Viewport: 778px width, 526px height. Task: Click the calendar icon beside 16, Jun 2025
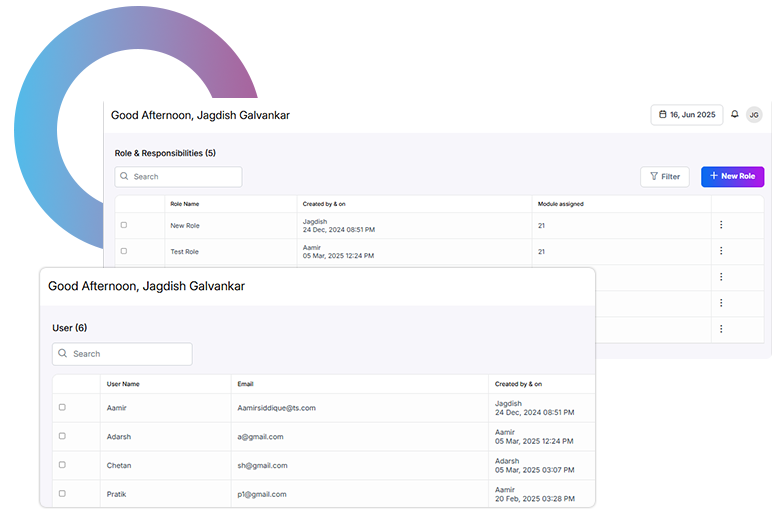662,115
